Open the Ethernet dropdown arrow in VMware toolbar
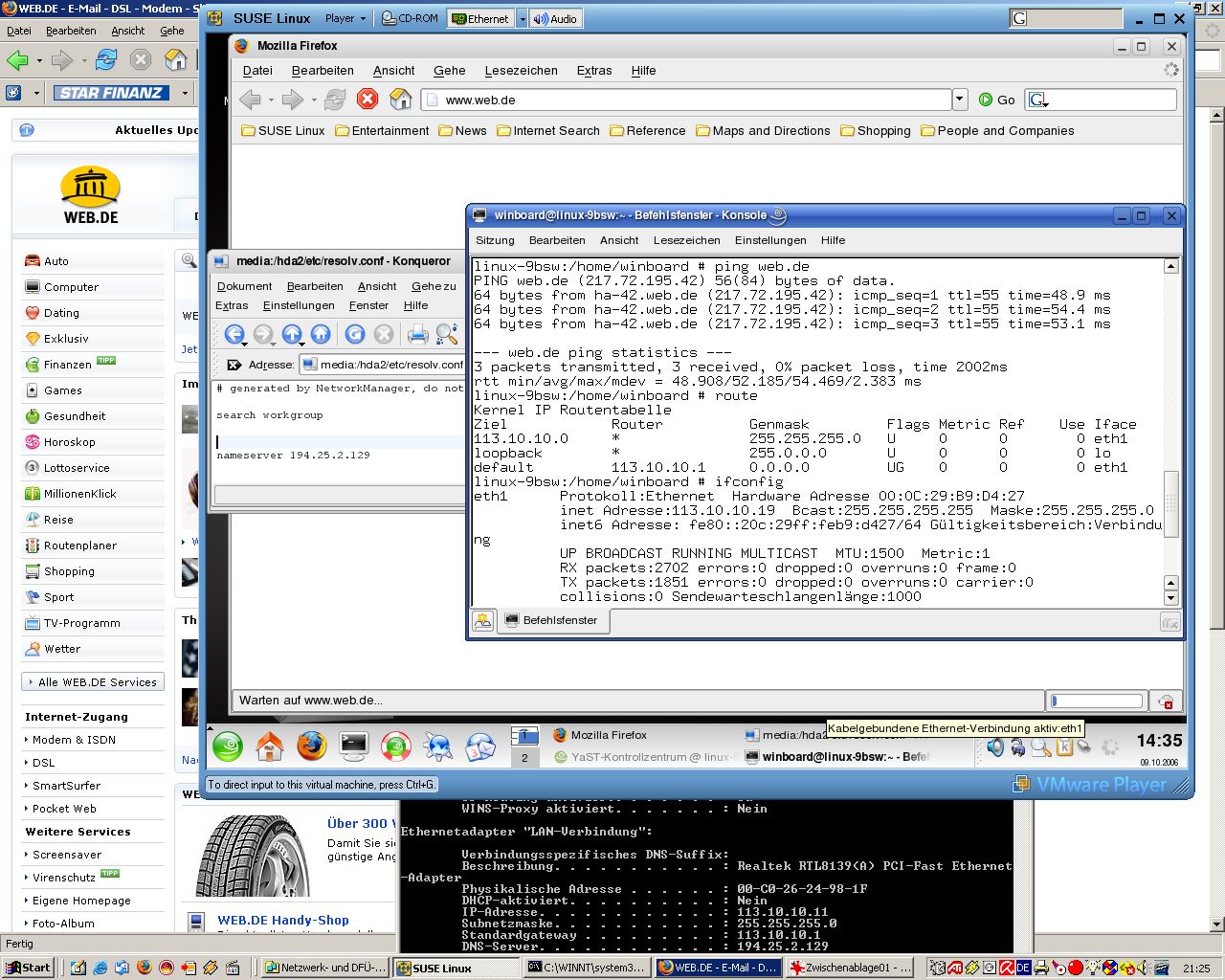Image resolution: width=1225 pixels, height=980 pixels. (522, 18)
